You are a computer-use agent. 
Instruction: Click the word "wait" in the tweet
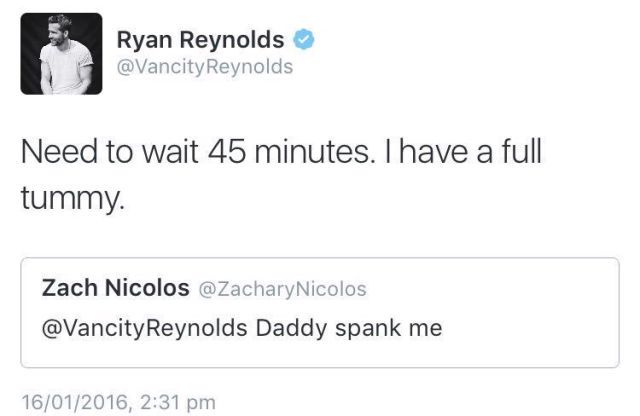[x=170, y=151]
